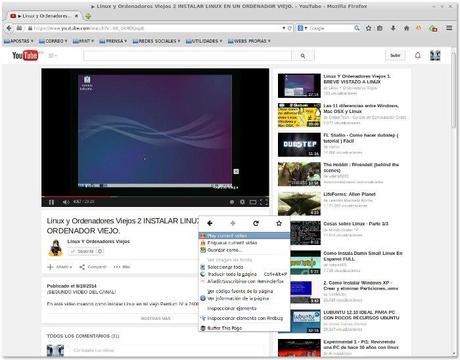Image resolution: width=460 pixels, height=360 pixels.
Task: Click the YouTube logo
Action: tap(25, 55)
